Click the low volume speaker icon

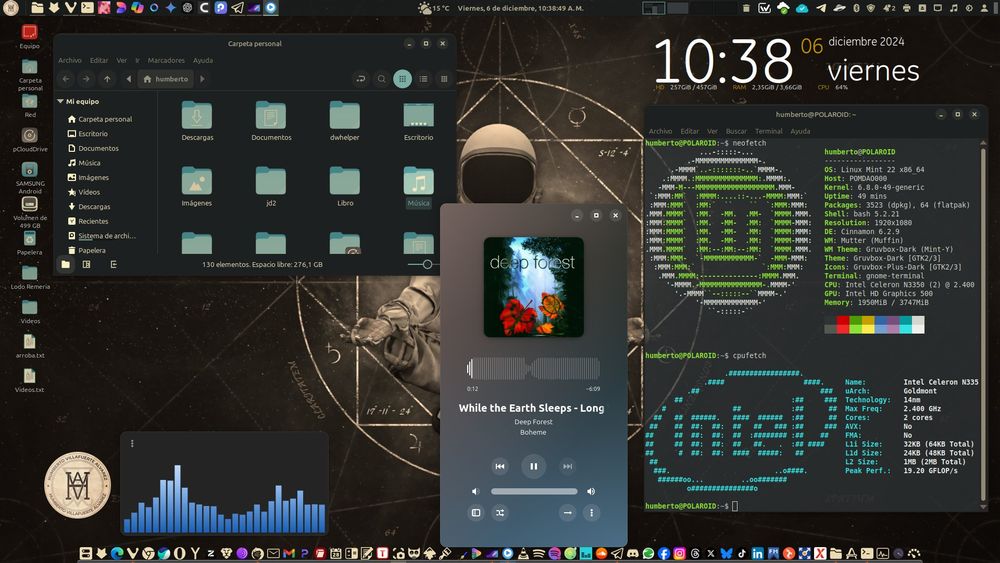point(475,492)
